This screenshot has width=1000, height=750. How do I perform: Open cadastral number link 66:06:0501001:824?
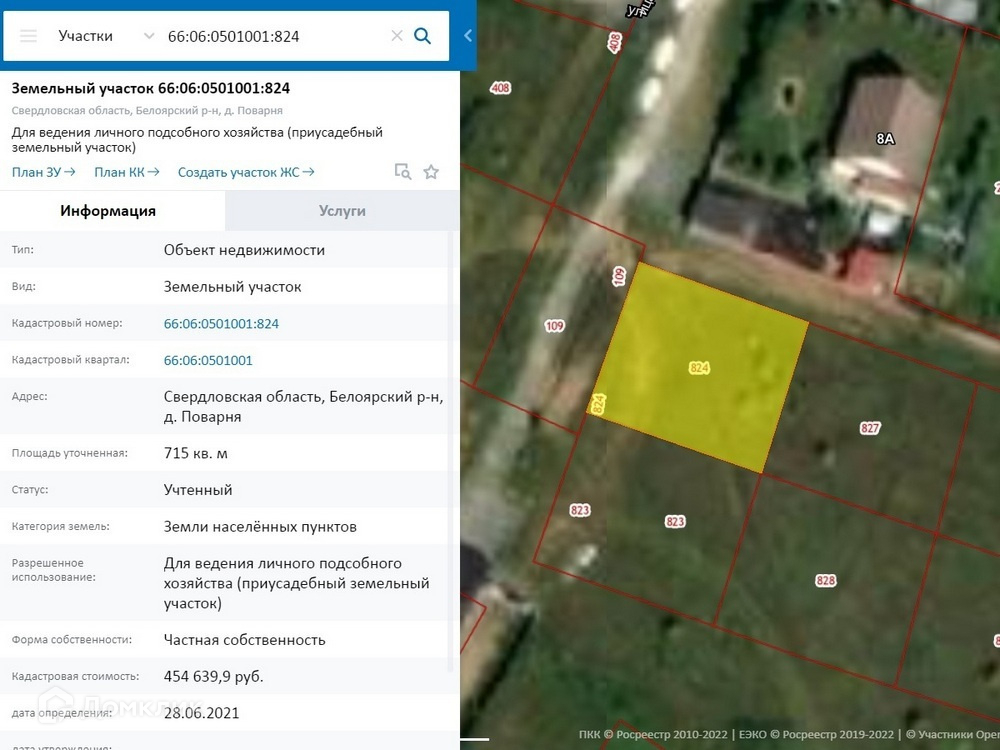tap(221, 324)
